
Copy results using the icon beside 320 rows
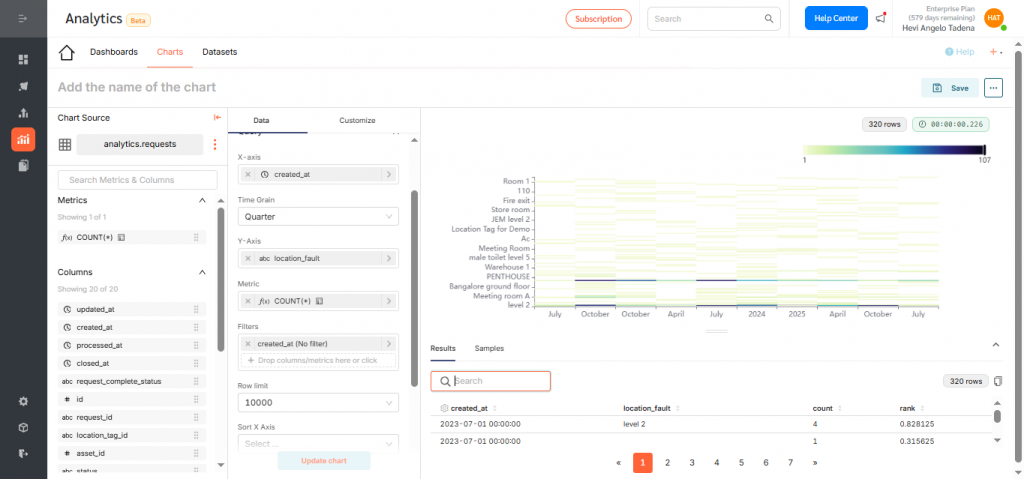(x=997, y=381)
